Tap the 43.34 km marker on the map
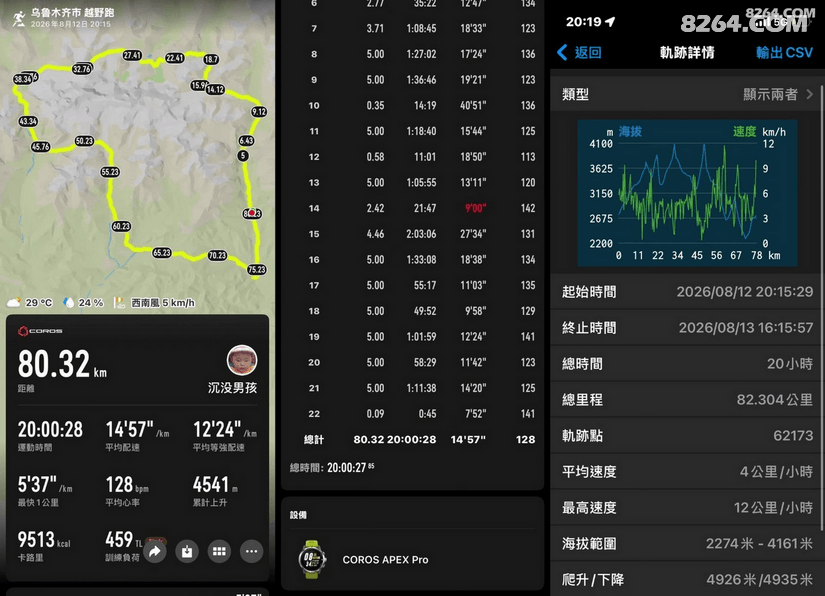The height and width of the screenshot is (596, 825). click(28, 122)
